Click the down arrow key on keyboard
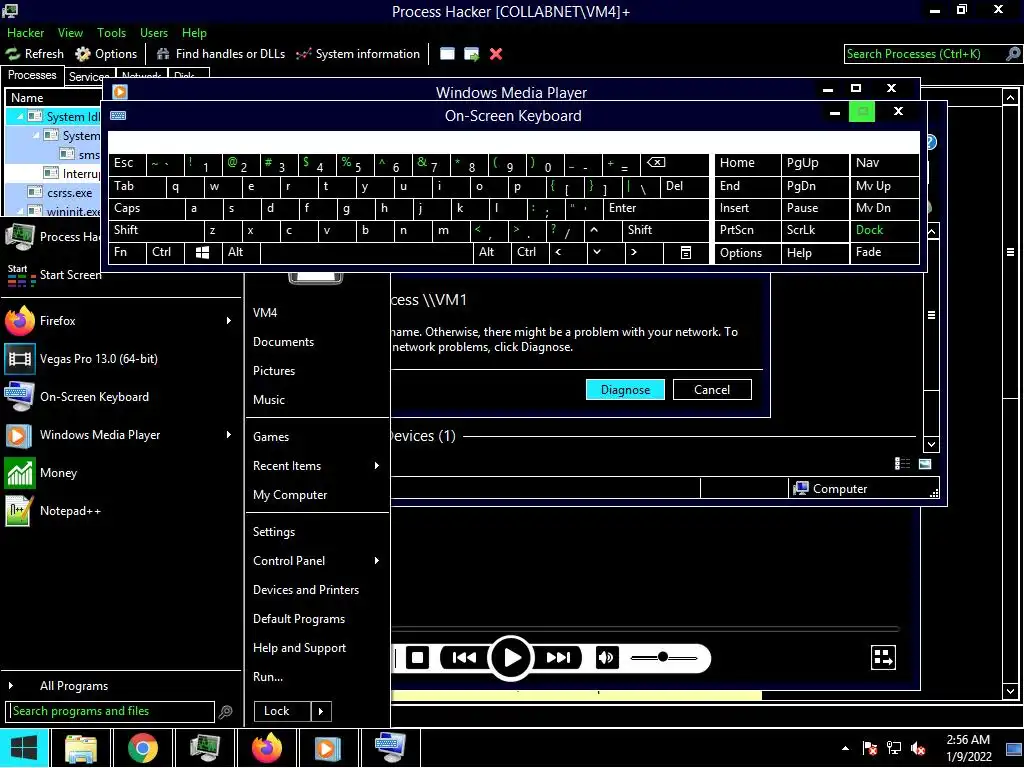1024x768 pixels. [x=605, y=252]
